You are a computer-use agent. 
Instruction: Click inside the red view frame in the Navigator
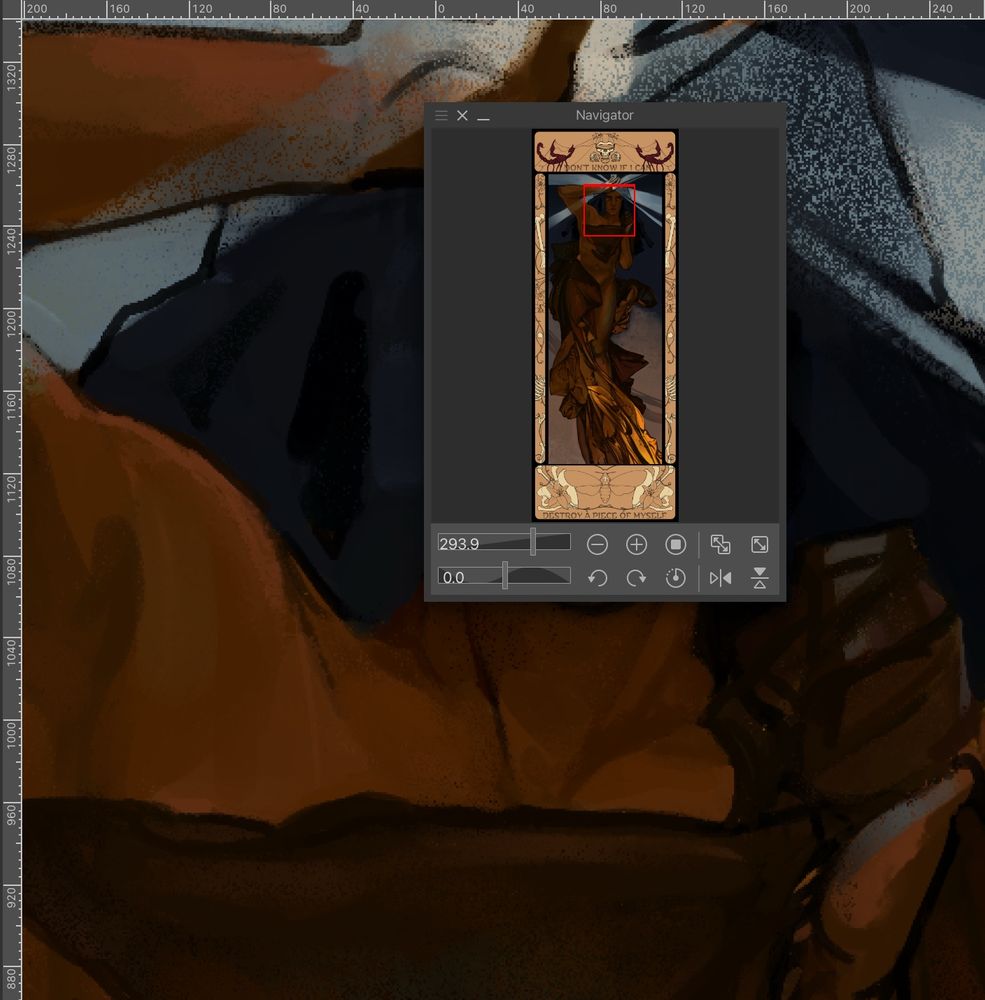609,210
